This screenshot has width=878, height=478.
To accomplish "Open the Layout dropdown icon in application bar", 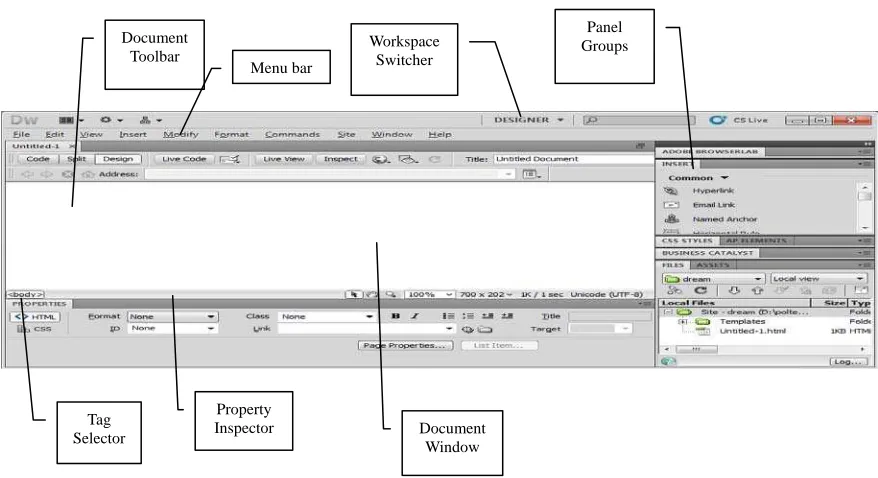I will tap(71, 120).
